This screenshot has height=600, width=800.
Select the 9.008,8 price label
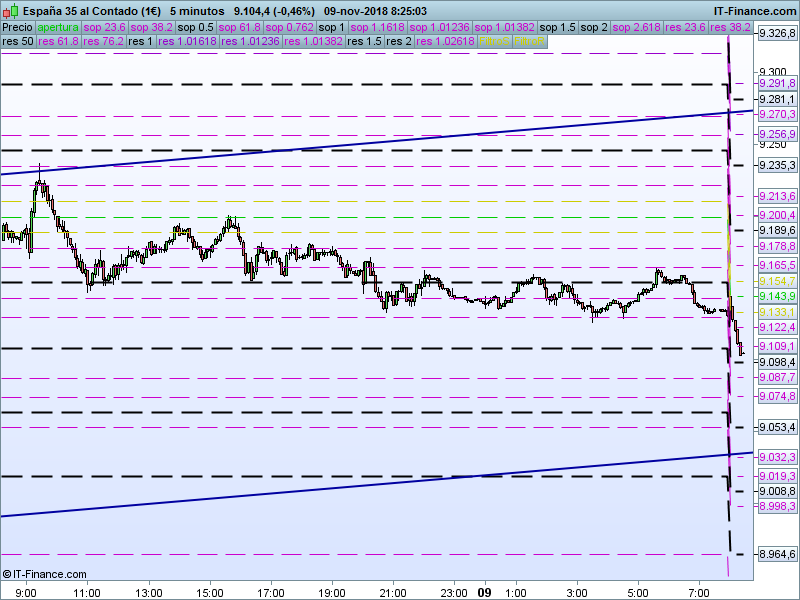coord(777,491)
